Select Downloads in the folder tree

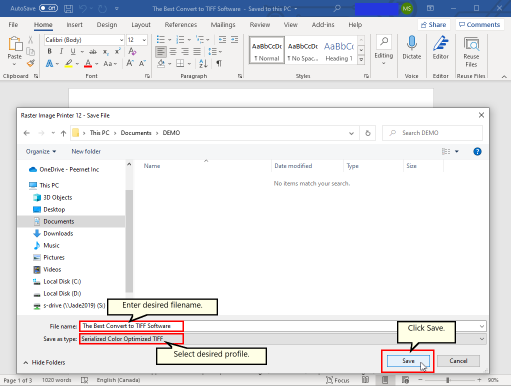point(58,234)
